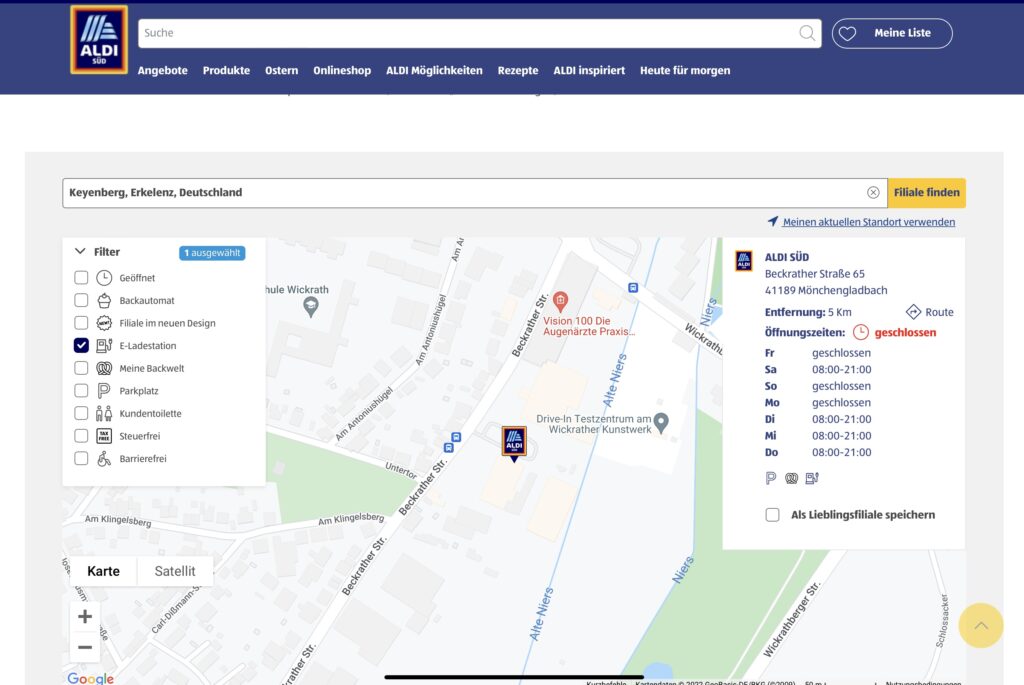Click the Beckrather Straße 65 address
Image resolution: width=1024 pixels, height=685 pixels.
tap(814, 274)
